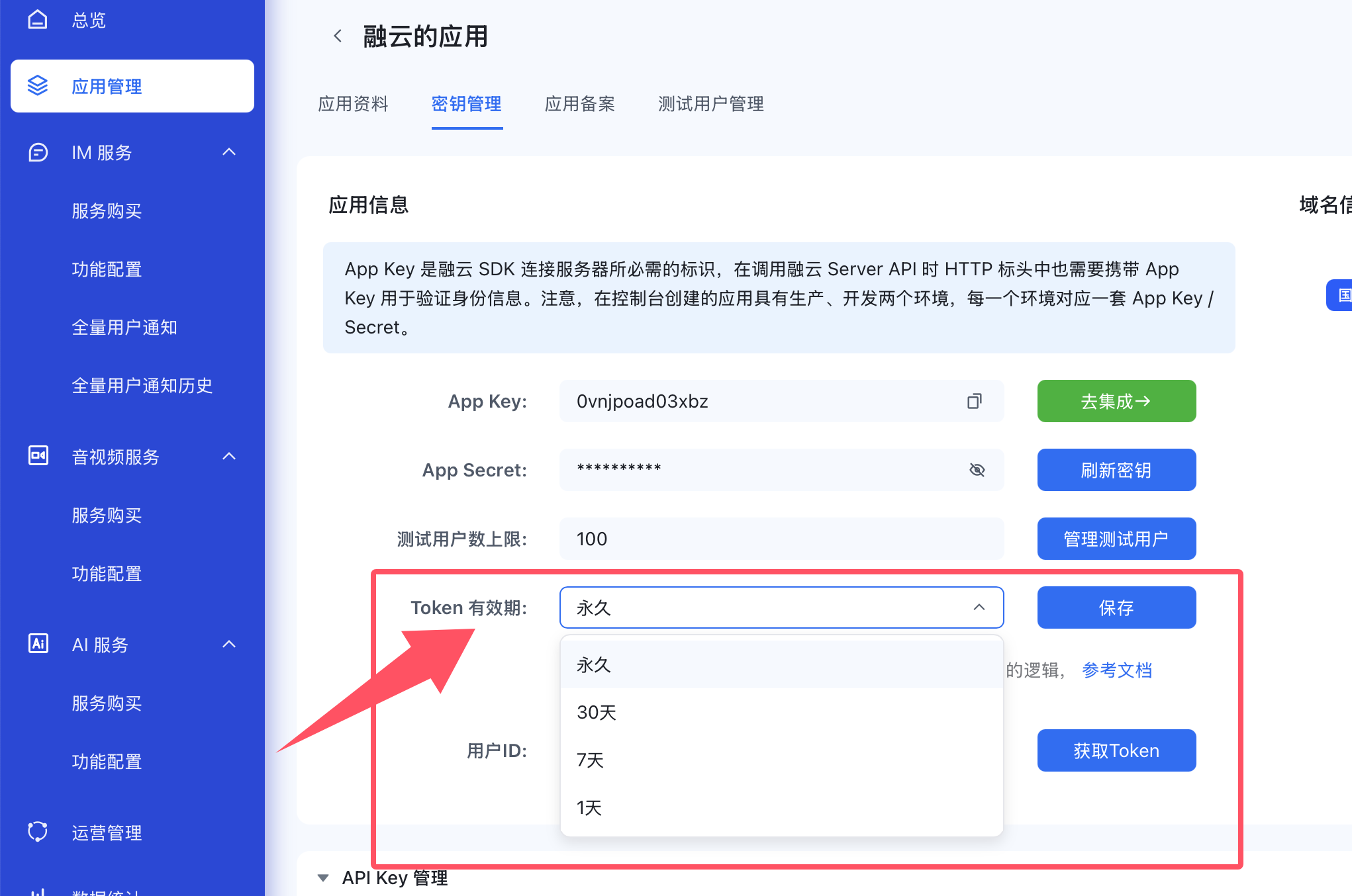Open 总览 home icon in sidebar
This screenshot has height=896, width=1352.
point(38,20)
